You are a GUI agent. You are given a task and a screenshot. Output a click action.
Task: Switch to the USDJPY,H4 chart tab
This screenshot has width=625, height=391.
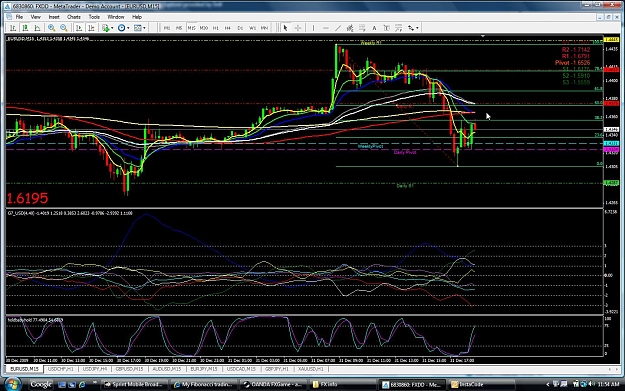(x=95, y=369)
